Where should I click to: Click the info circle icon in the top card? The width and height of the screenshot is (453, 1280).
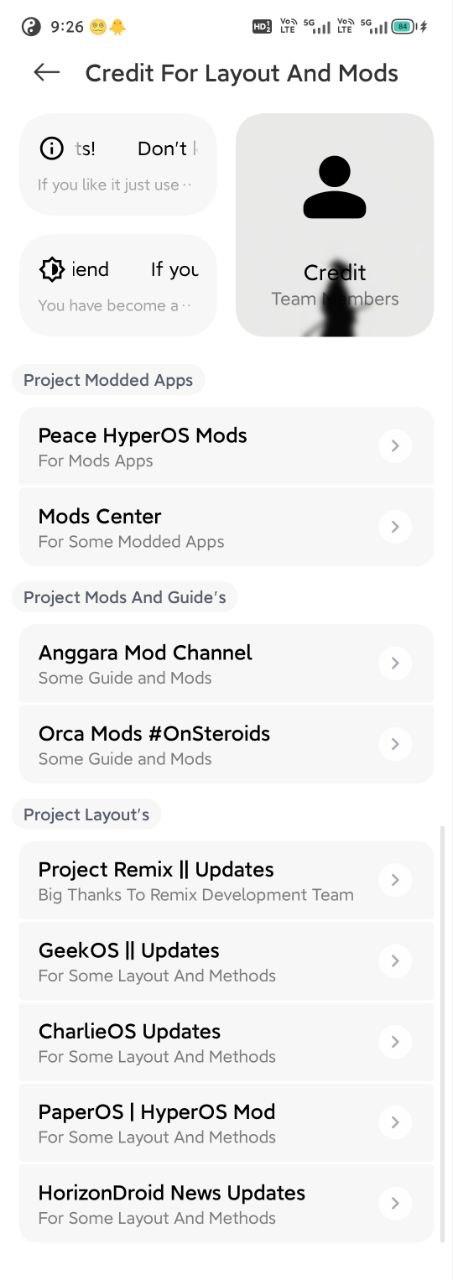click(51, 148)
